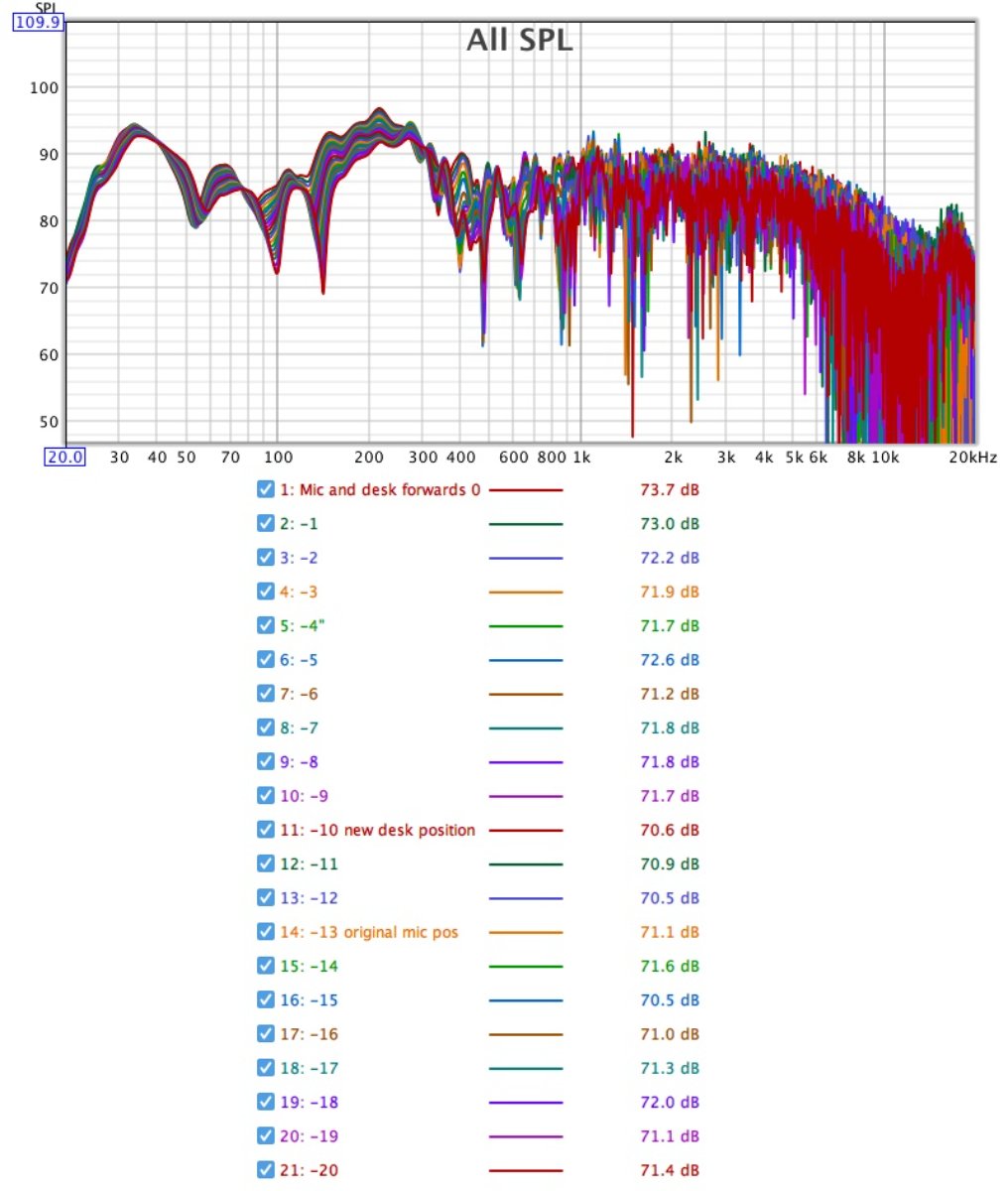The height and width of the screenshot is (1191, 1008).
Task: Click the 109.9 SPL axis top limit field
Action: pyautogui.click(x=38, y=22)
